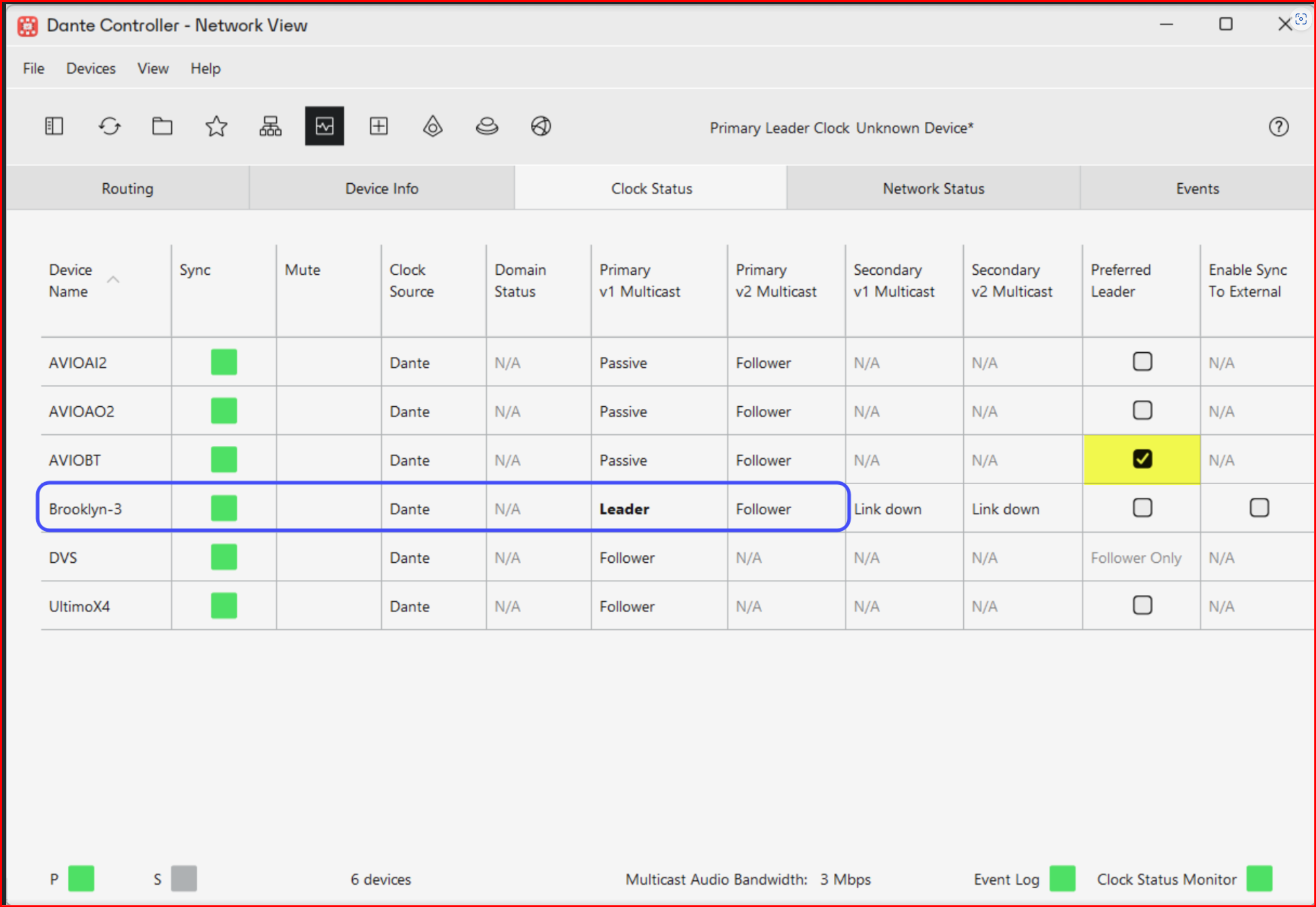Click the droplet-shaped toolbar icon
Viewport: 1316px width, 907px height.
coord(433,126)
